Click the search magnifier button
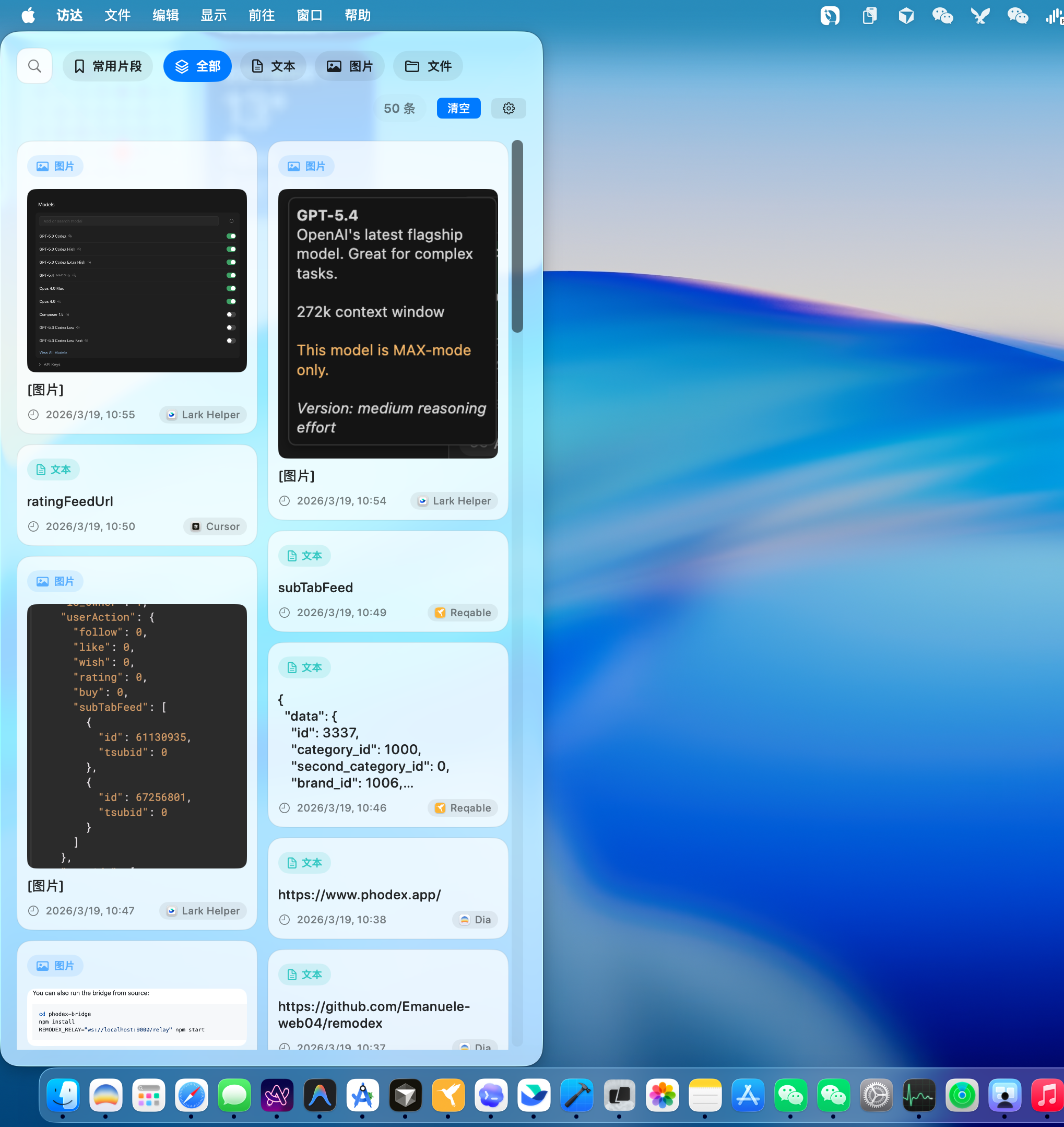Screen dimensions: 1064x1127 pos(34,66)
